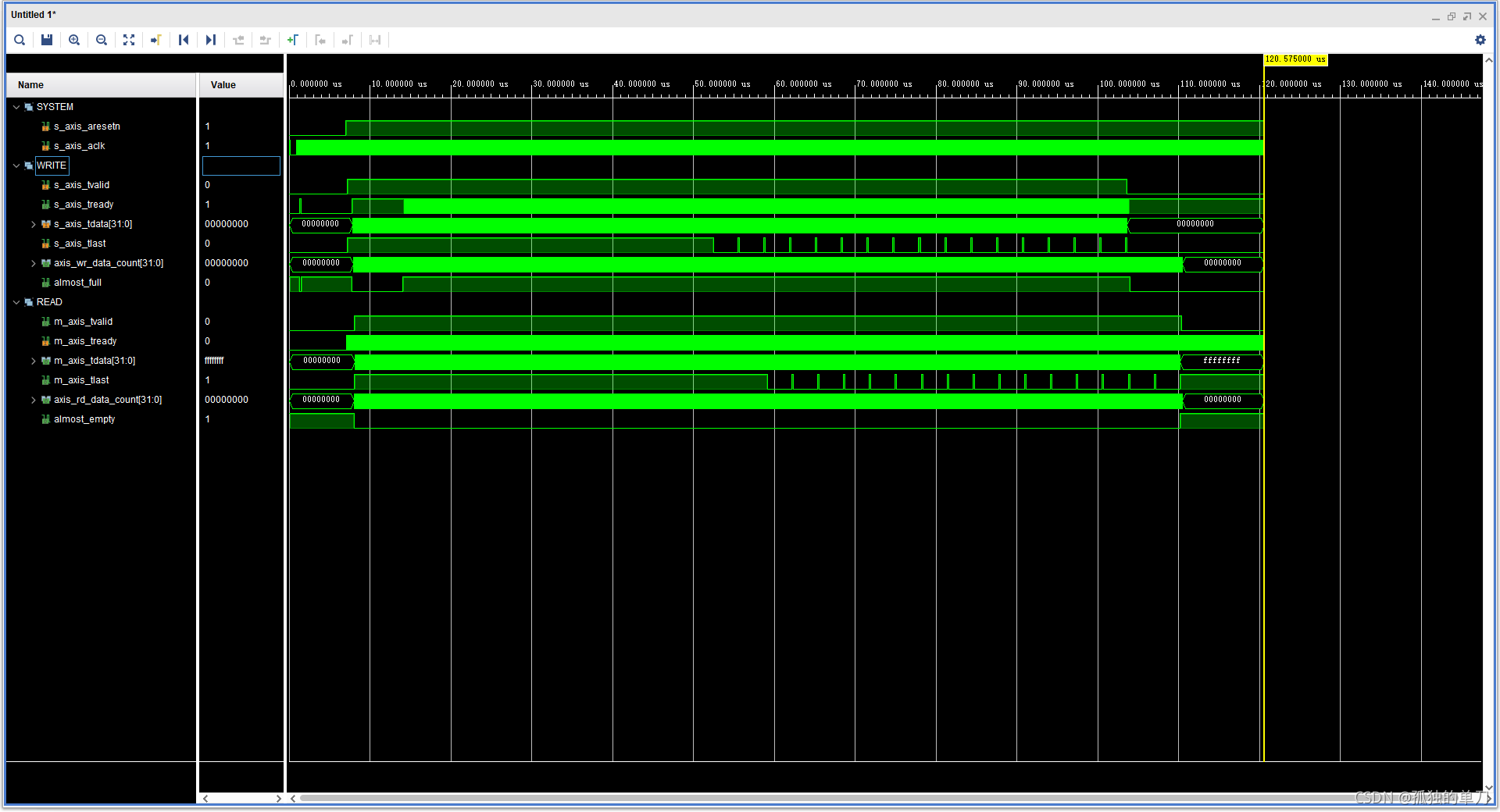The height and width of the screenshot is (812, 1500).
Task: Select the m_axis_tvalid signal
Action: click(x=83, y=322)
